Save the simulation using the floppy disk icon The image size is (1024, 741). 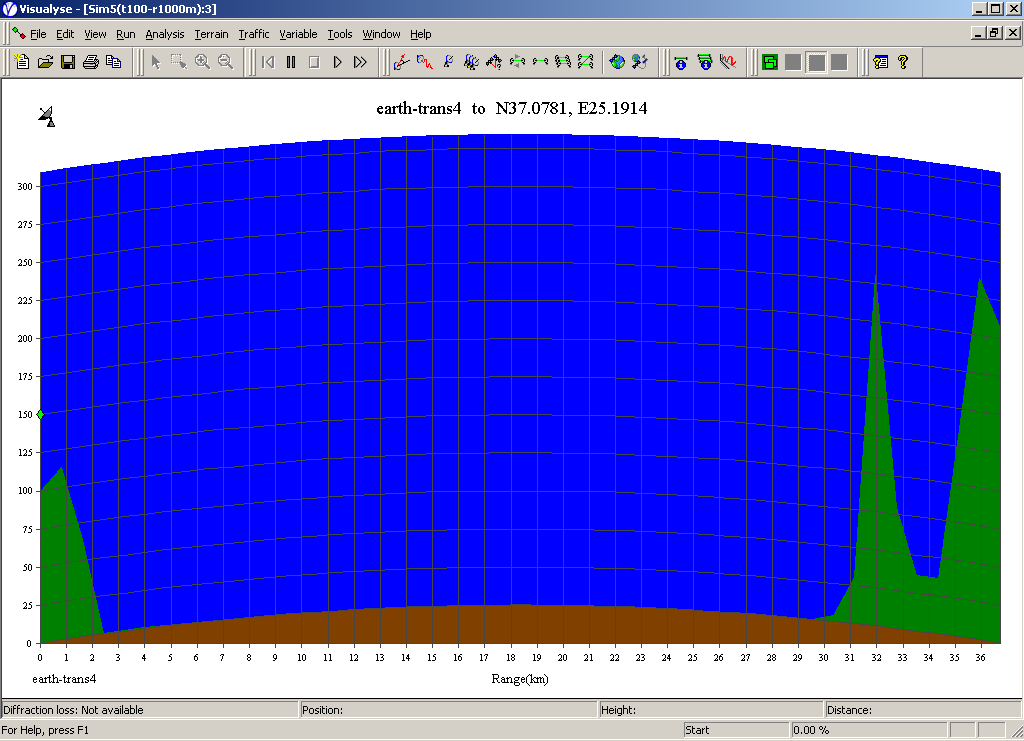coord(68,62)
